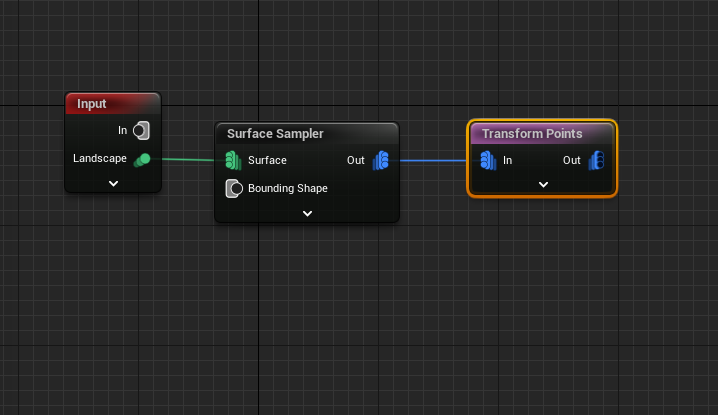Select the Input node by its red title

point(92,104)
